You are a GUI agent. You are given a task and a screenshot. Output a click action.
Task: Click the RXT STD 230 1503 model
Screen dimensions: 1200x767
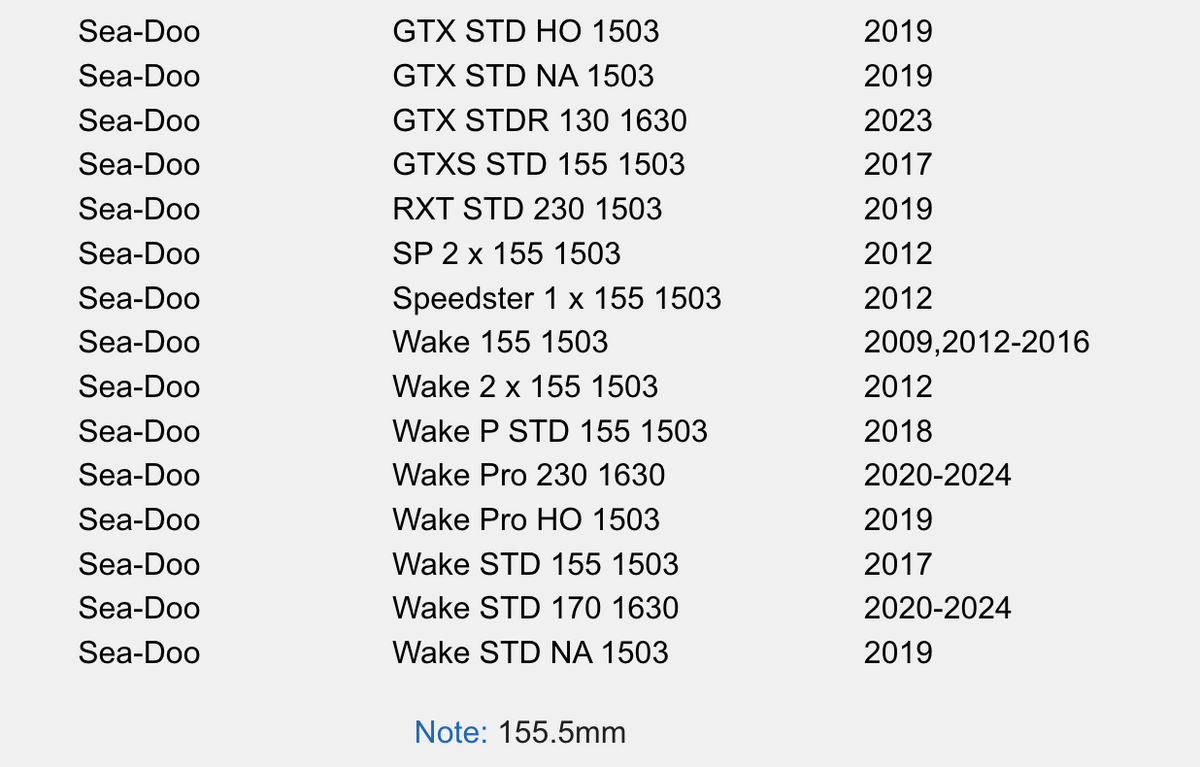(527, 209)
